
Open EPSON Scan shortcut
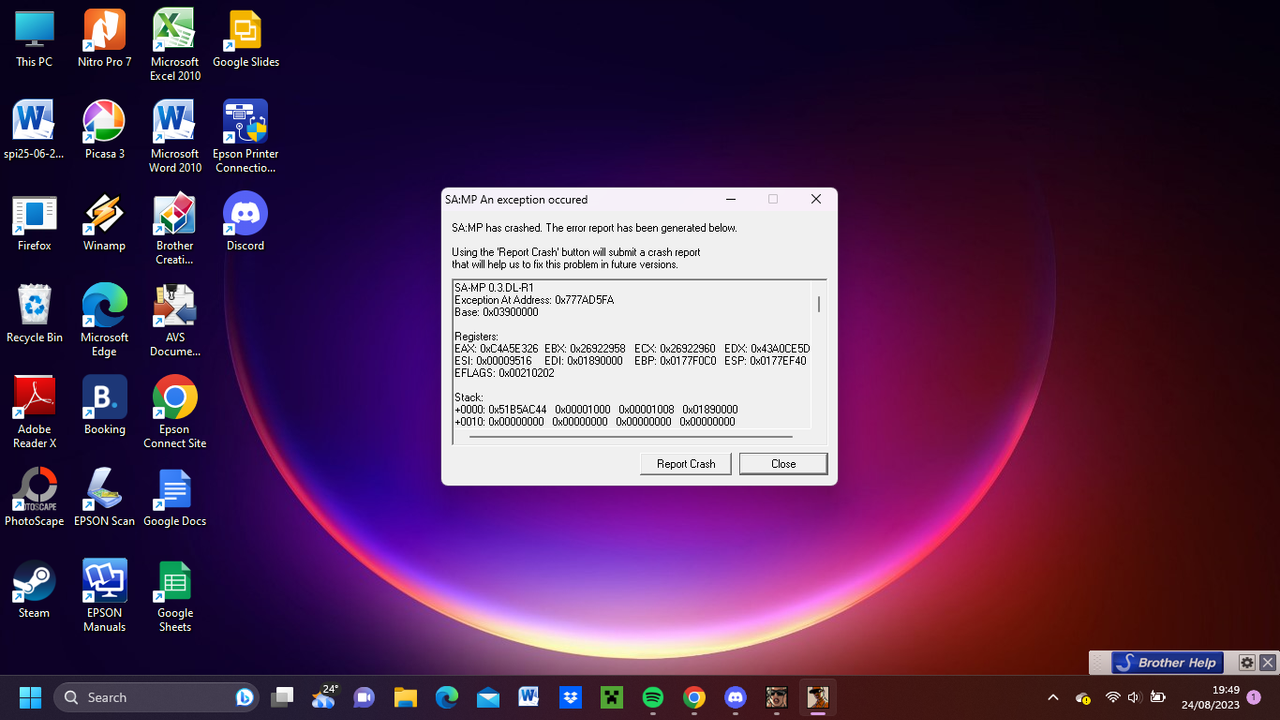104,497
